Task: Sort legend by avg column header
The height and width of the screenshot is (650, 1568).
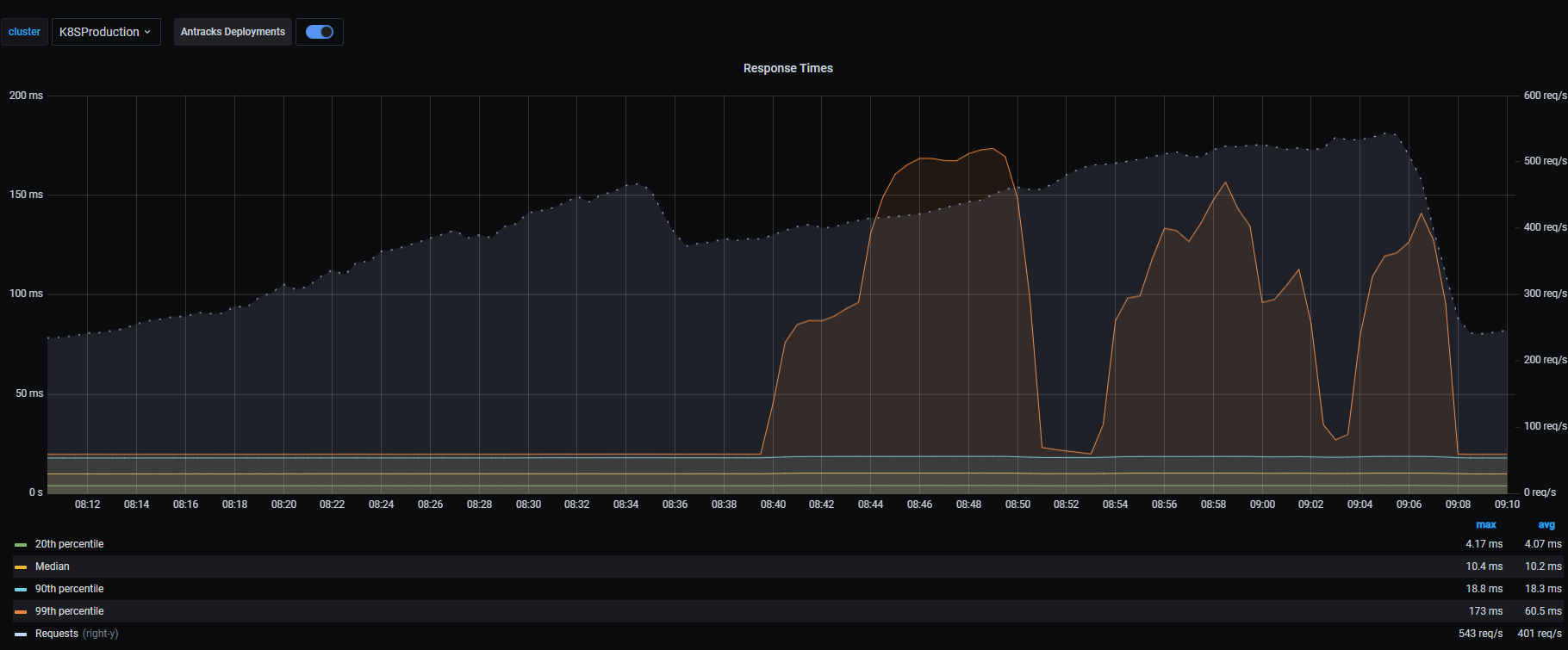Action: pyautogui.click(x=1546, y=524)
